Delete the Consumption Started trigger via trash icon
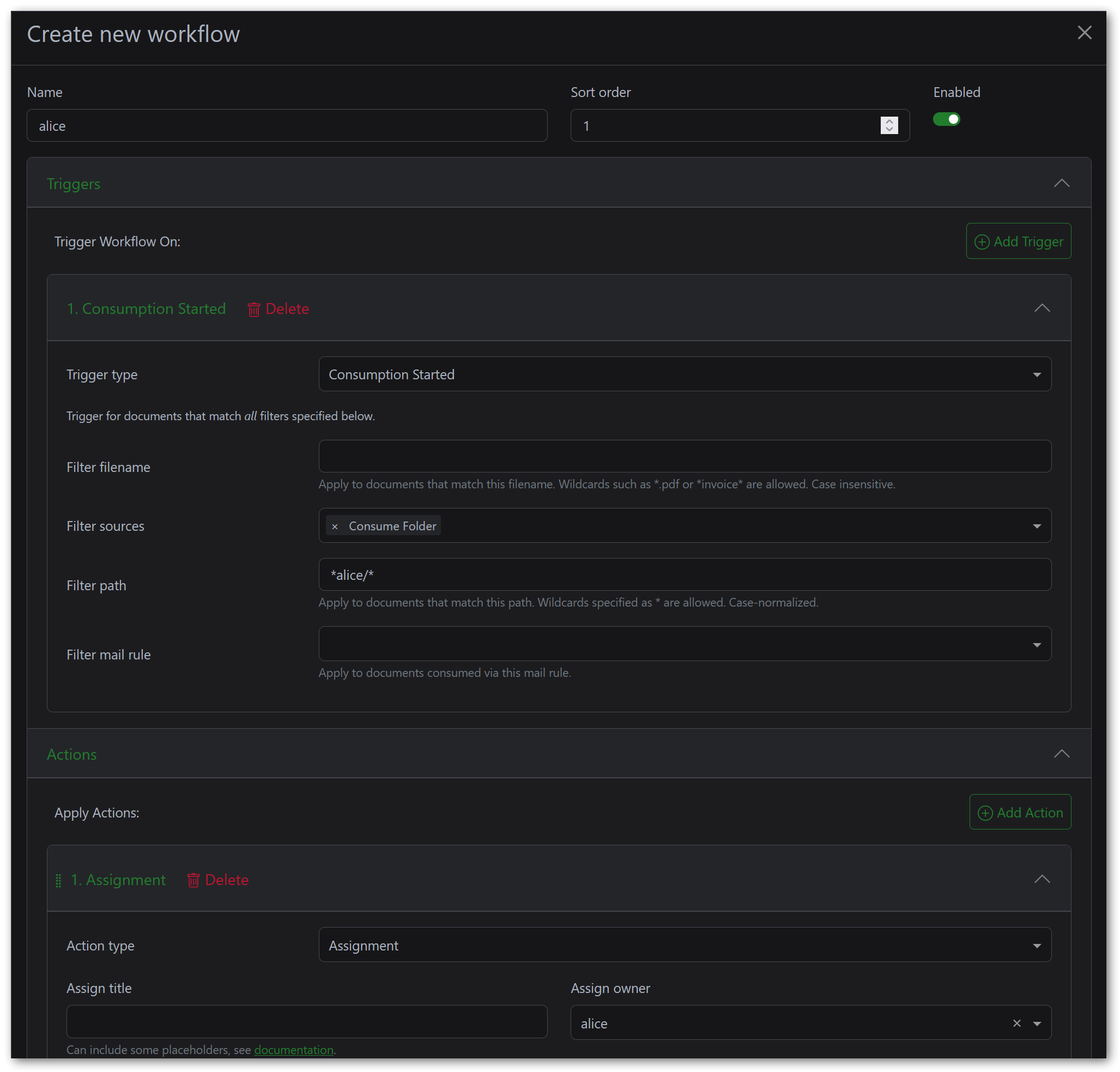The height and width of the screenshot is (1072, 1120). click(254, 308)
